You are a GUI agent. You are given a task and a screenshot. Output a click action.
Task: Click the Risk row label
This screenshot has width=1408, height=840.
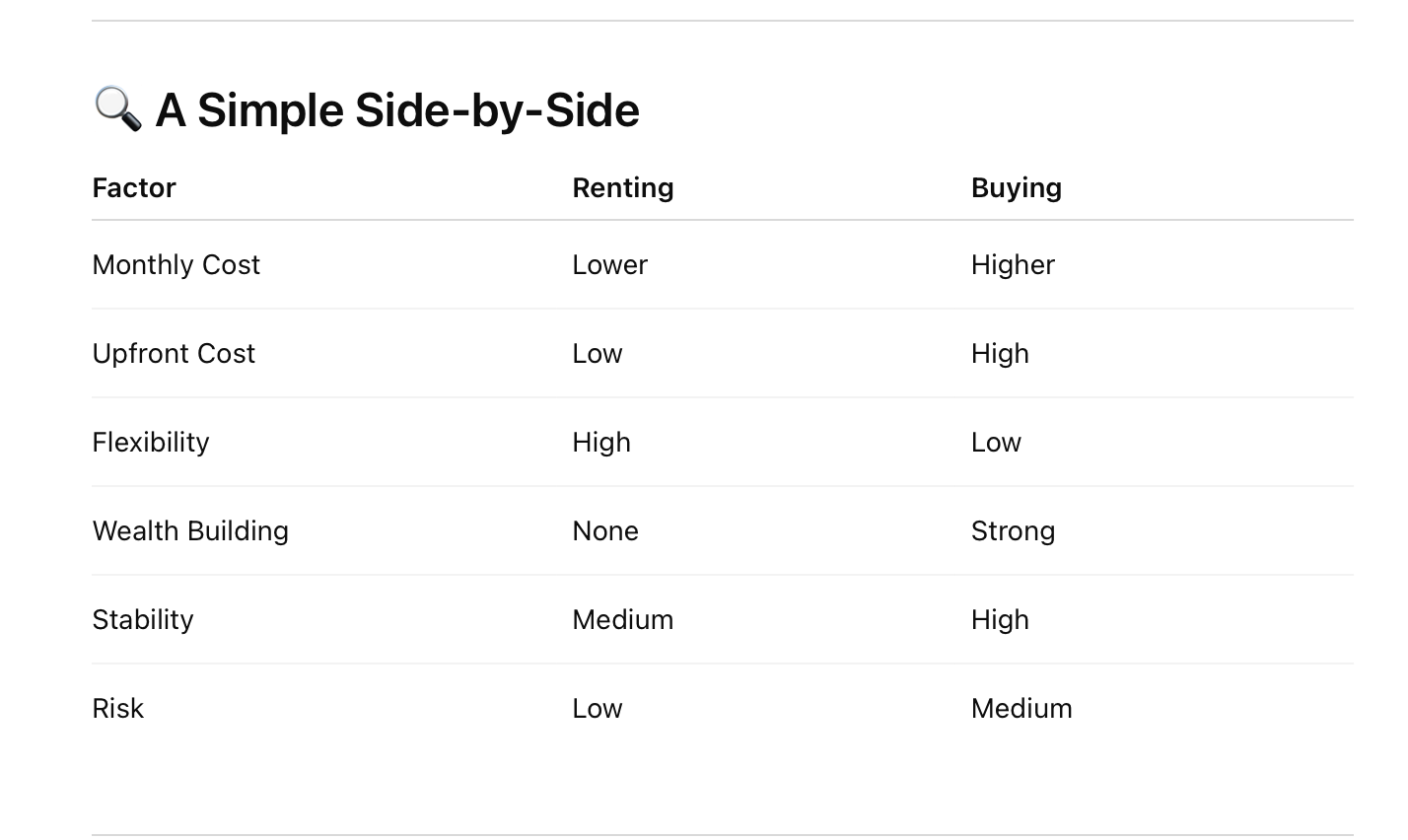118,709
